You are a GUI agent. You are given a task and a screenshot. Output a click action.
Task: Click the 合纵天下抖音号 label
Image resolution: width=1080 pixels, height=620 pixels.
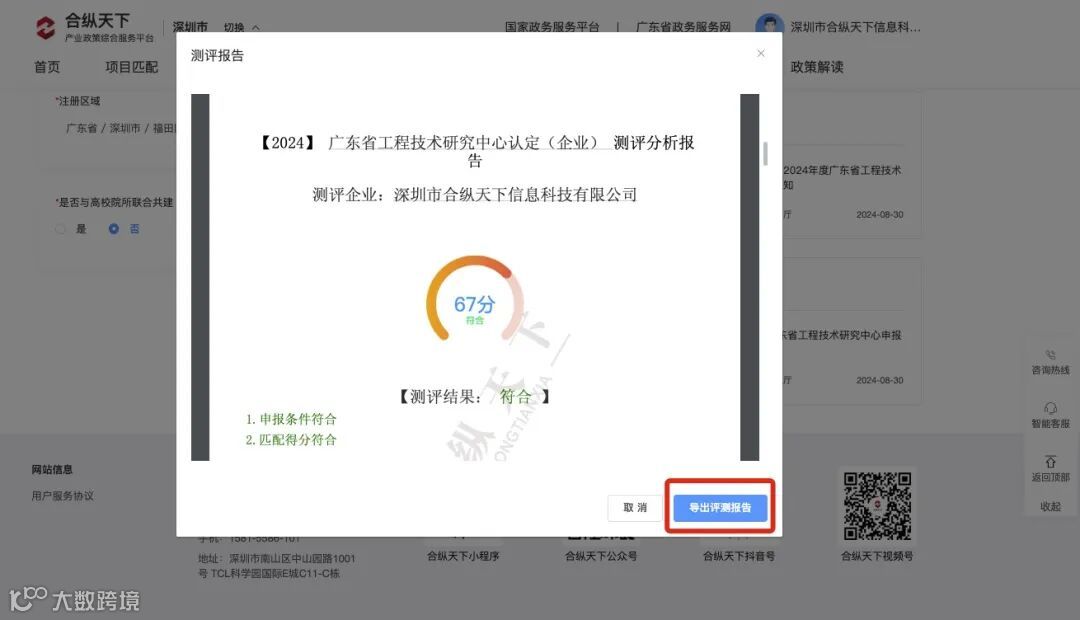[x=738, y=556]
